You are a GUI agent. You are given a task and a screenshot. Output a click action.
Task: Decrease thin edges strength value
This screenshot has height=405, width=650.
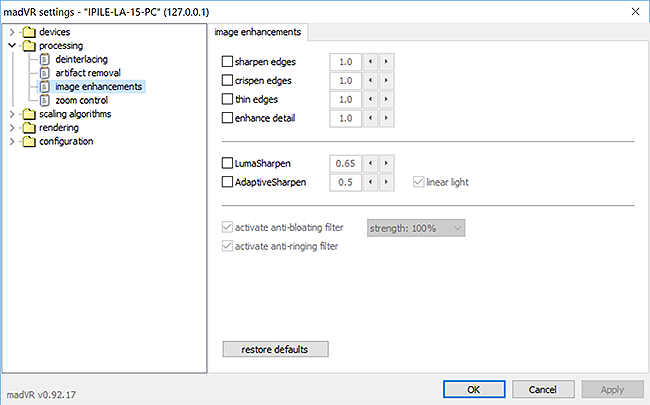370,99
